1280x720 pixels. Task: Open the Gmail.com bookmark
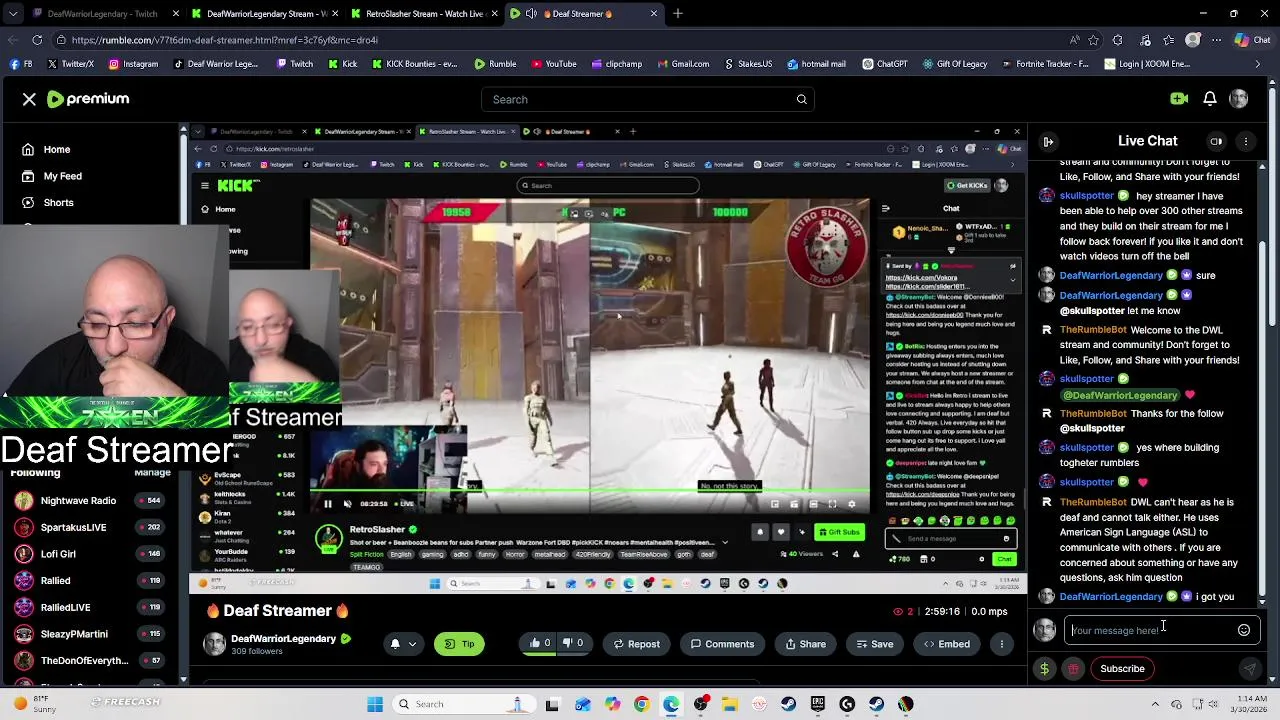point(683,64)
